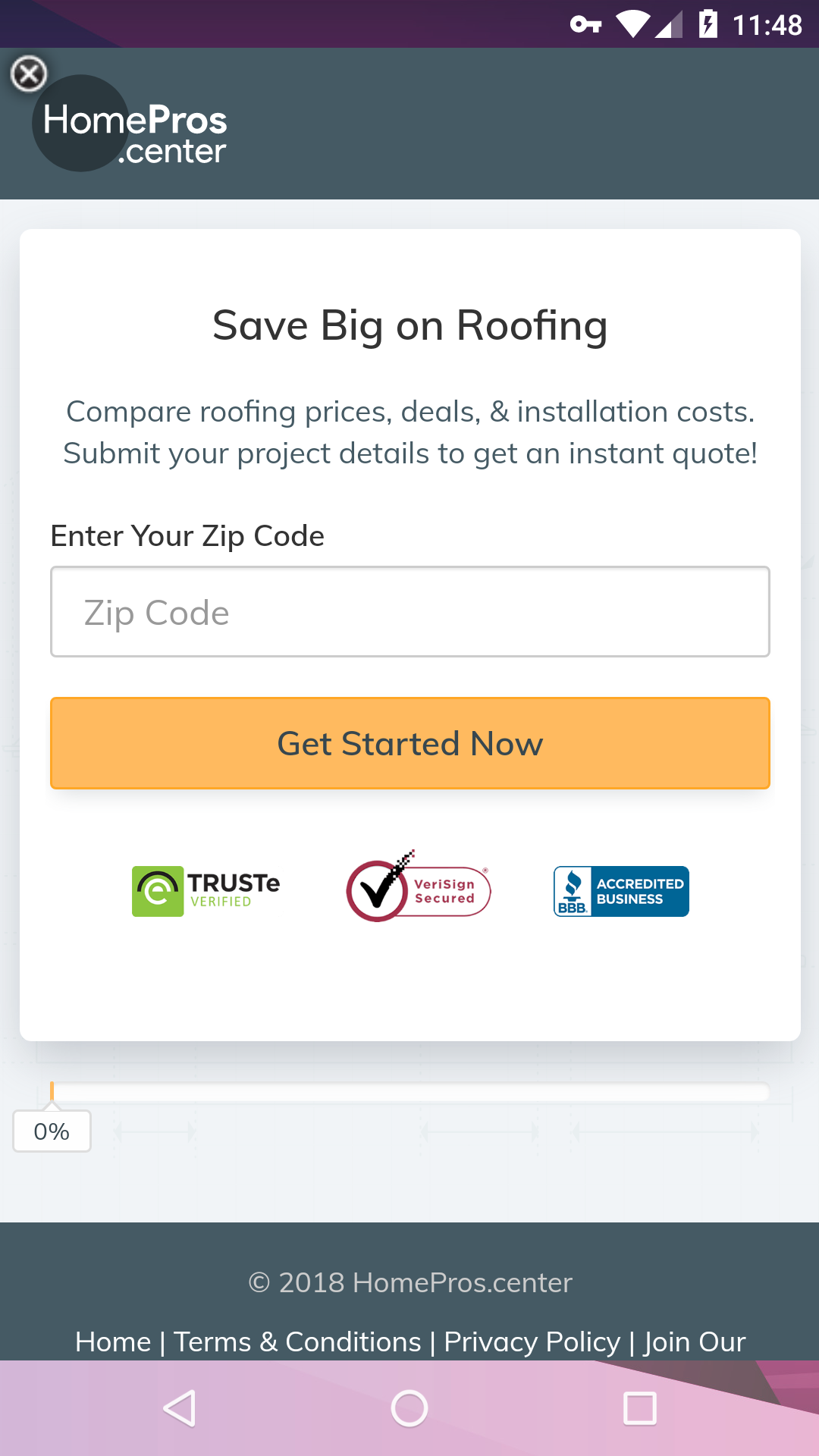Screen dimensions: 819x1456
Task: Open the Terms & Conditions link
Action: 297,1341
